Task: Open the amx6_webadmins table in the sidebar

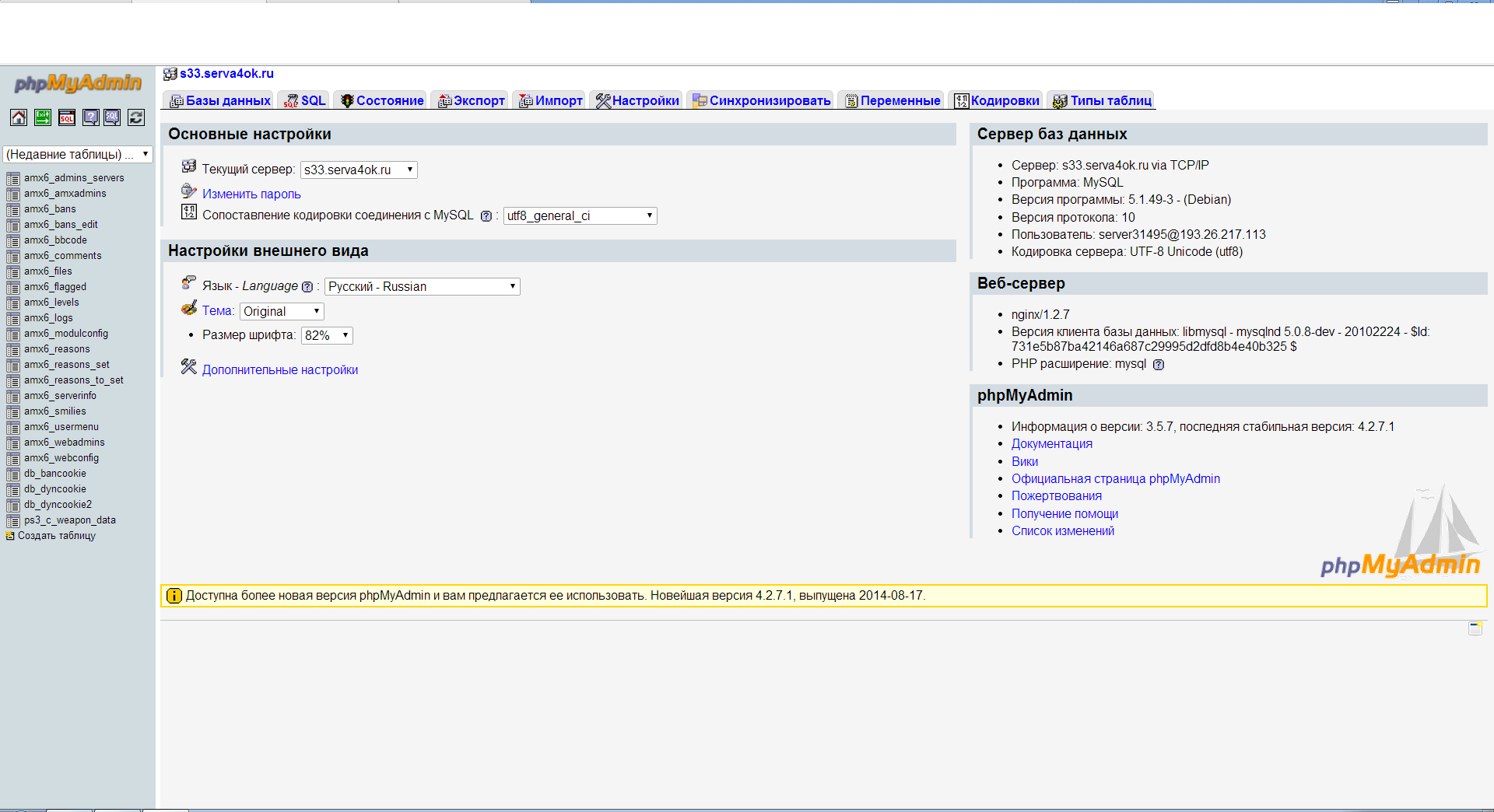Action: [65, 442]
